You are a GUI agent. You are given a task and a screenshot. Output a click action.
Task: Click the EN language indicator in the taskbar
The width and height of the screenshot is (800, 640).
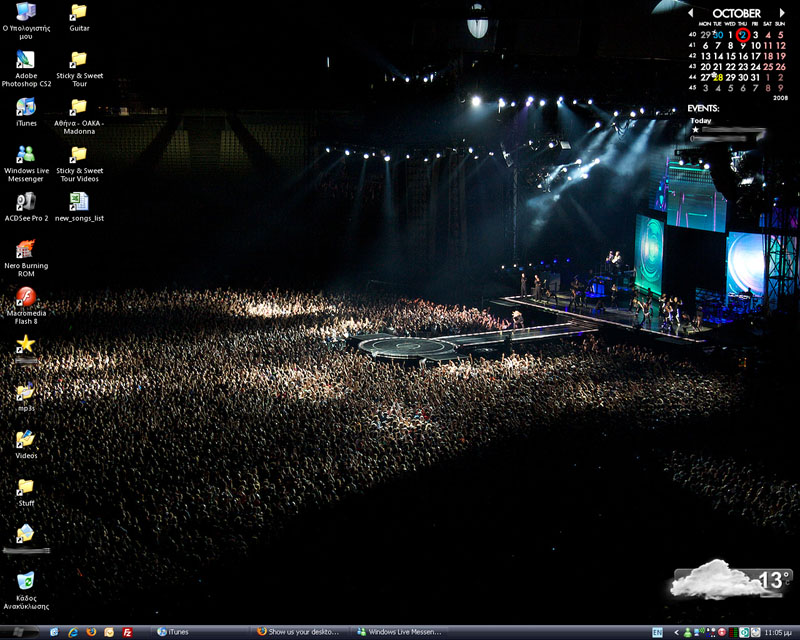(x=657, y=632)
